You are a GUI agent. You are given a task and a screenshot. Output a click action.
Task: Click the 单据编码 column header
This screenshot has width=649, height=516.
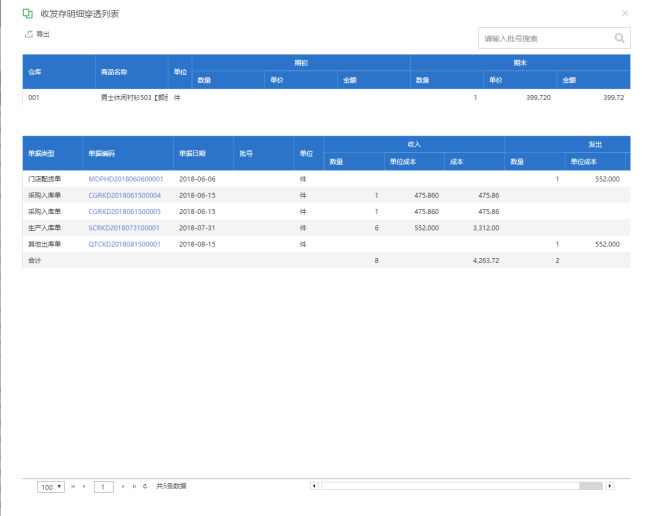tap(128, 154)
